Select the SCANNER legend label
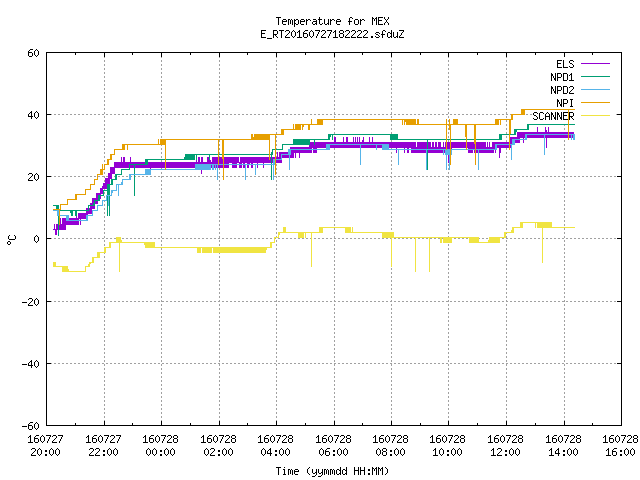The width and height of the screenshot is (640, 480). pyautogui.click(x=553, y=116)
